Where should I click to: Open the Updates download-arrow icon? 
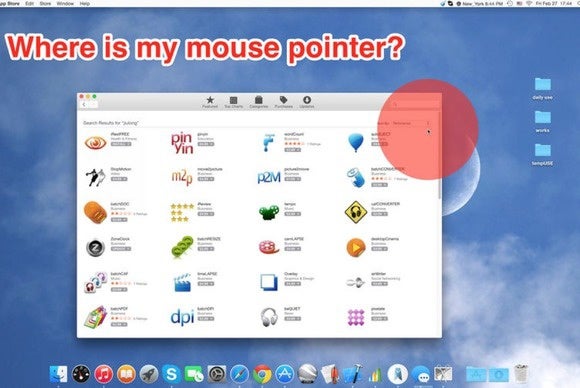(x=307, y=102)
